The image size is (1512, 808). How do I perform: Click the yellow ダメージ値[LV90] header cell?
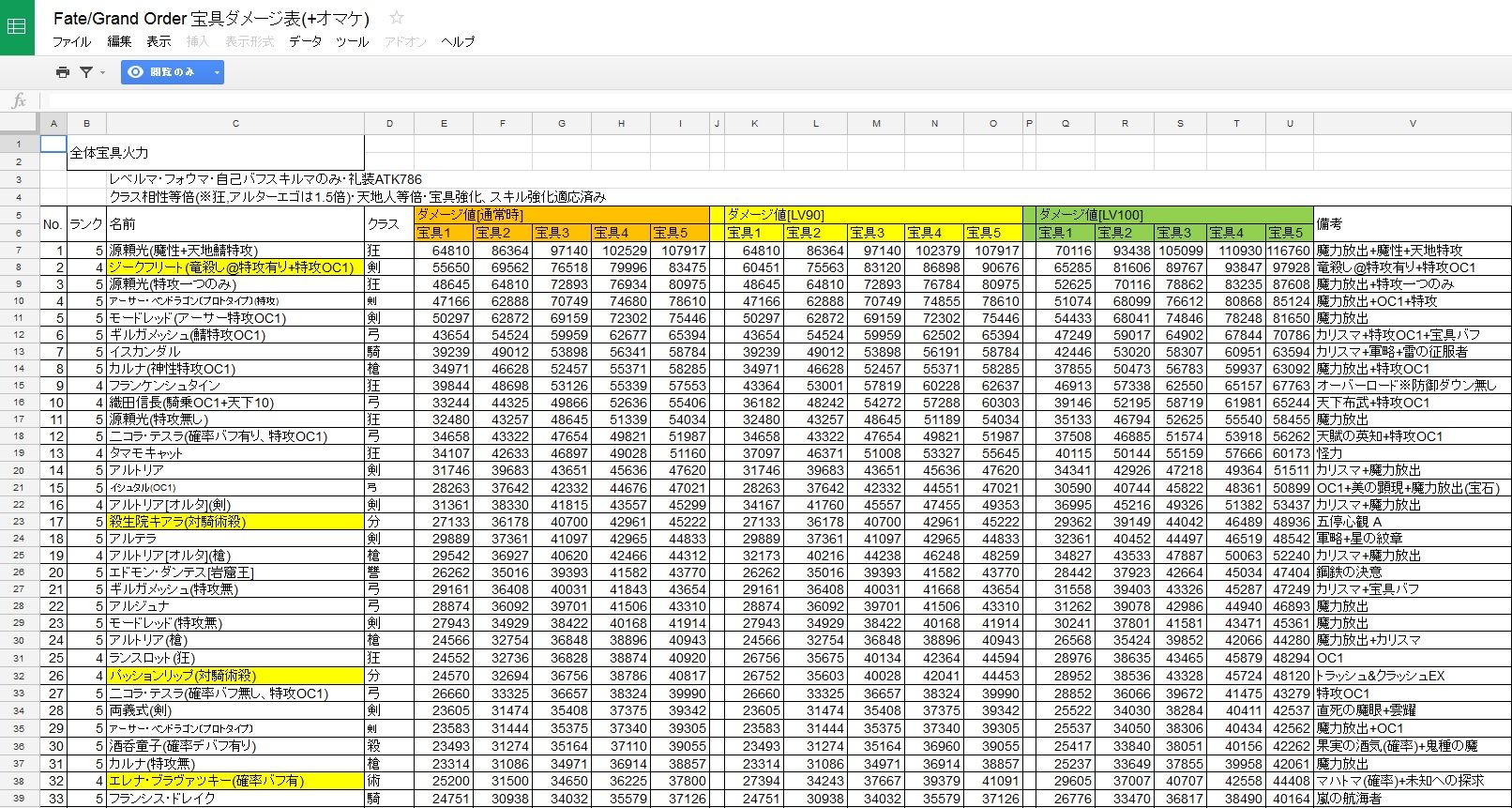873,215
